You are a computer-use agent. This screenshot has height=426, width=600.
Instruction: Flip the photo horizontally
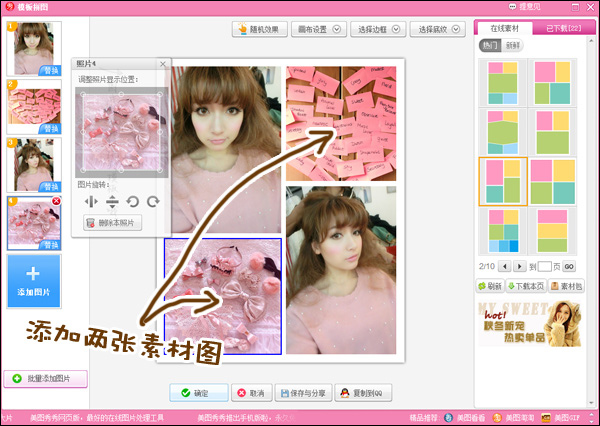pos(91,201)
